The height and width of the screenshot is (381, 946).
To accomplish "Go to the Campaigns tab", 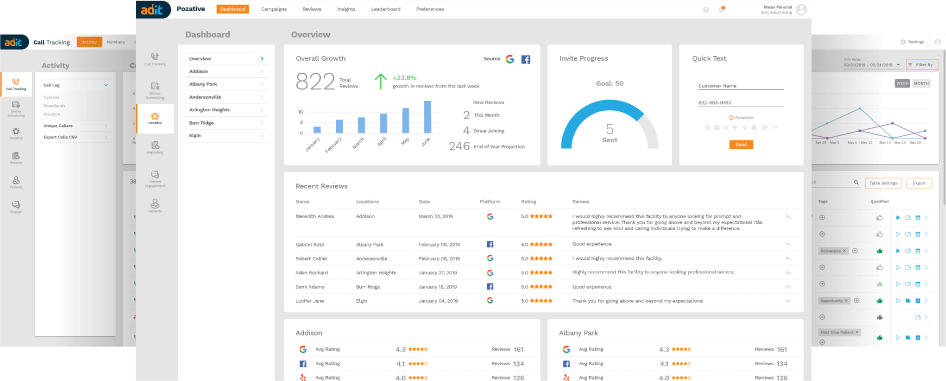I will pyautogui.click(x=274, y=9).
